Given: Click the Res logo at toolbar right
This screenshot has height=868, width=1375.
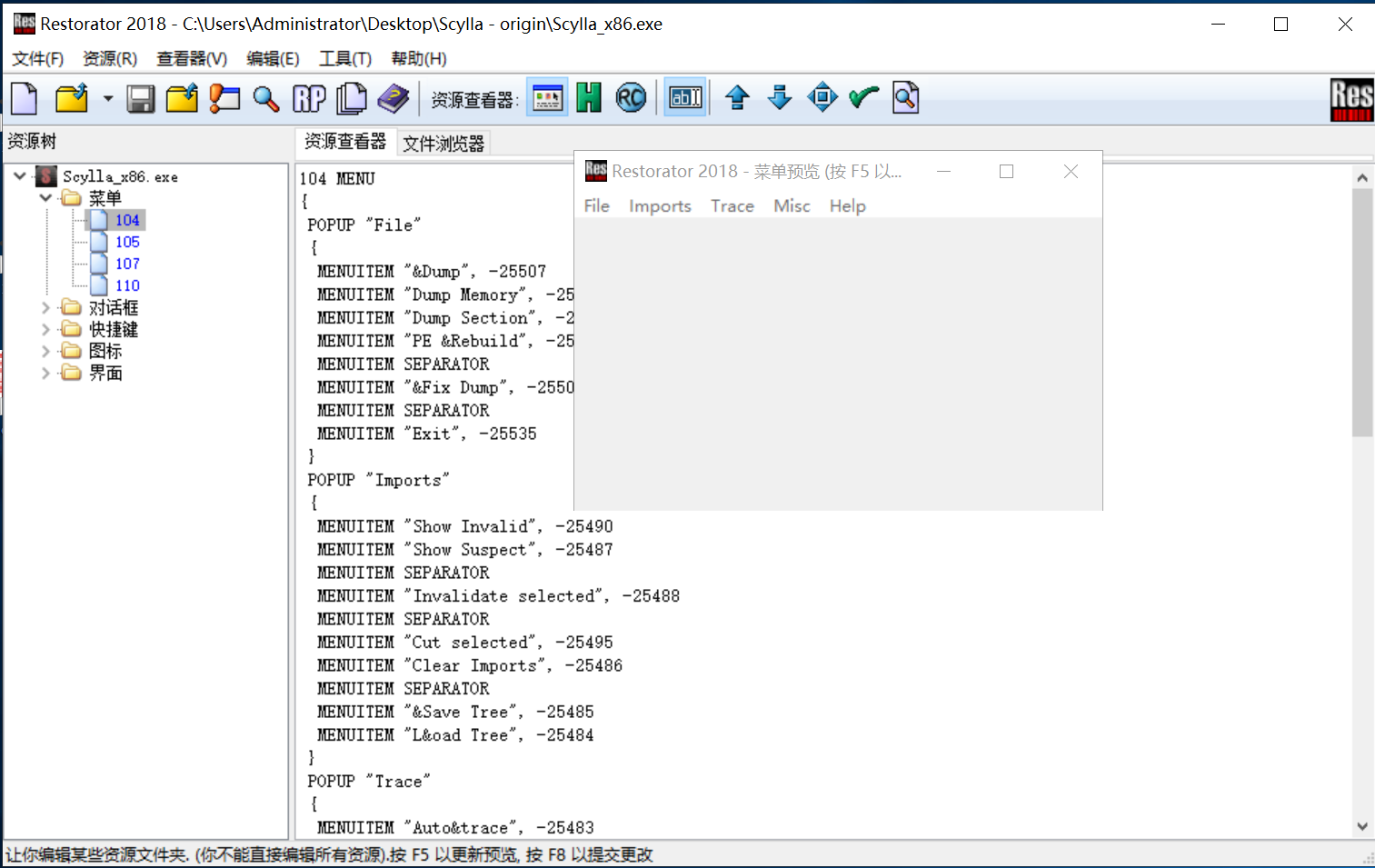Looking at the screenshot, I should 1351,99.
